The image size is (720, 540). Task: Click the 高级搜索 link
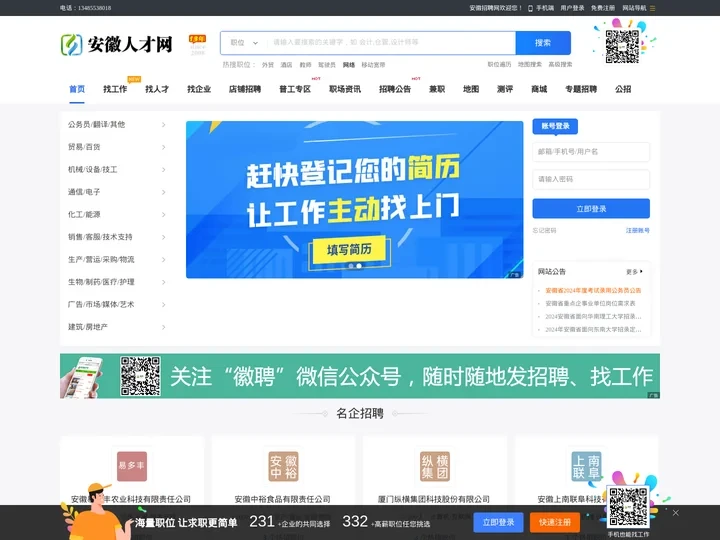point(560,65)
